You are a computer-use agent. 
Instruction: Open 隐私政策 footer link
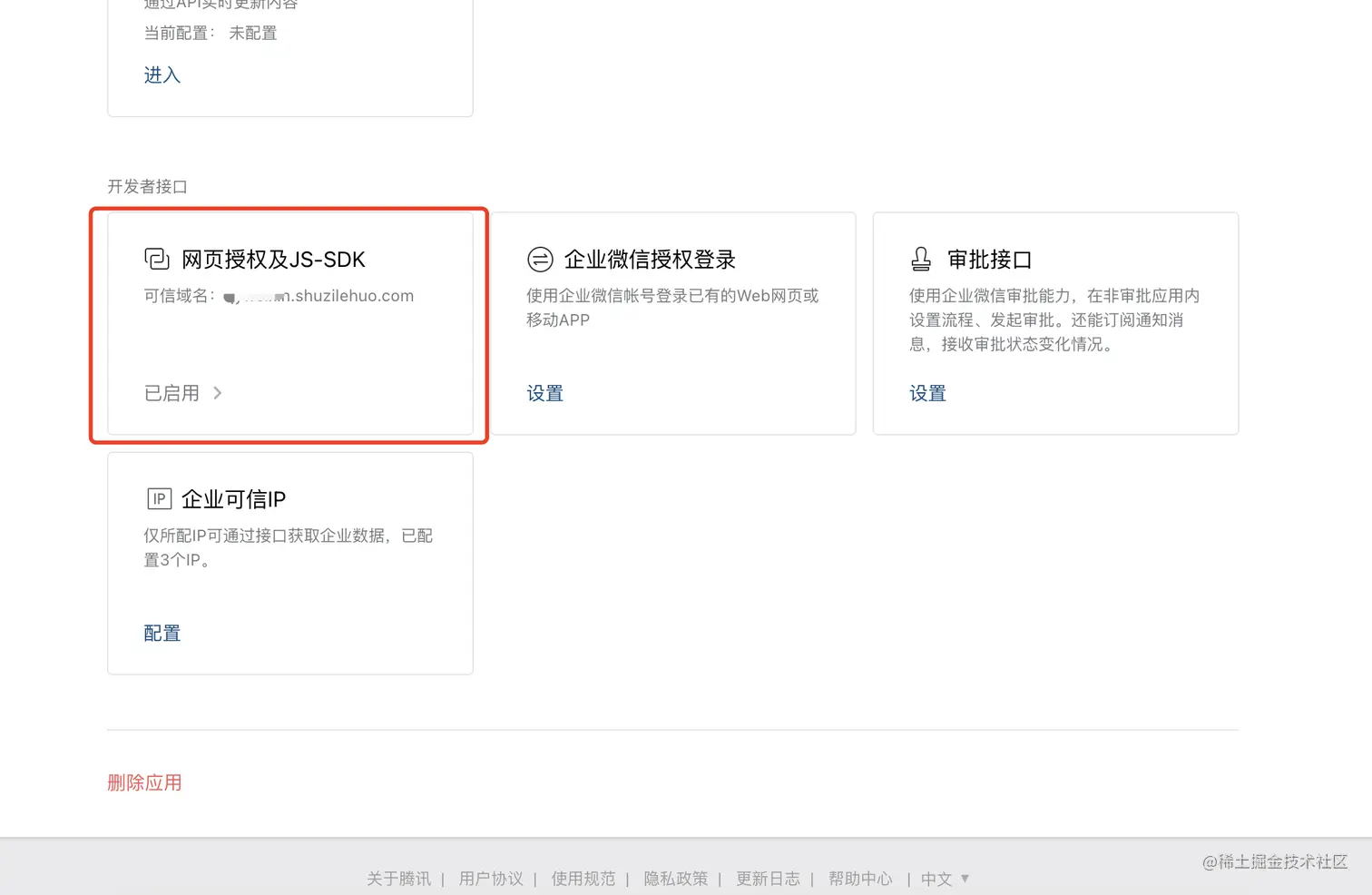point(676,879)
